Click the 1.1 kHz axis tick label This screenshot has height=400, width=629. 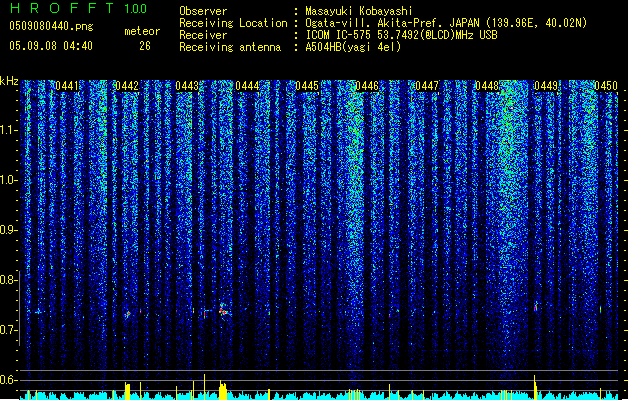click(8, 130)
